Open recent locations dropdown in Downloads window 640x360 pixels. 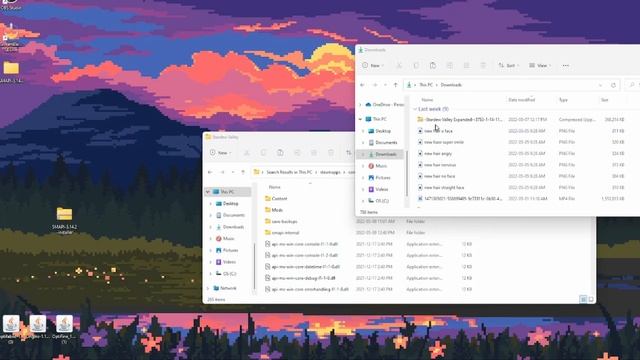[x=385, y=85]
